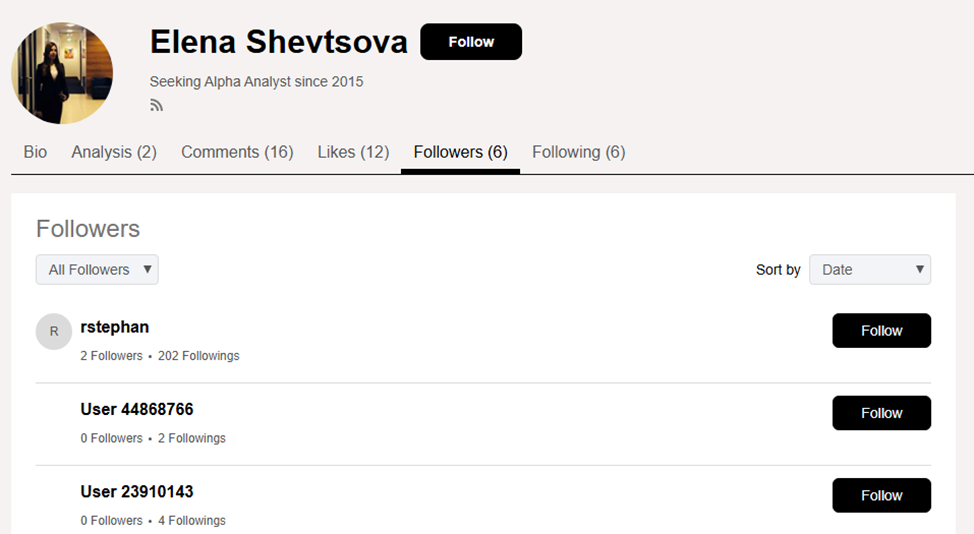Open User 23910143 profile link

[137, 492]
